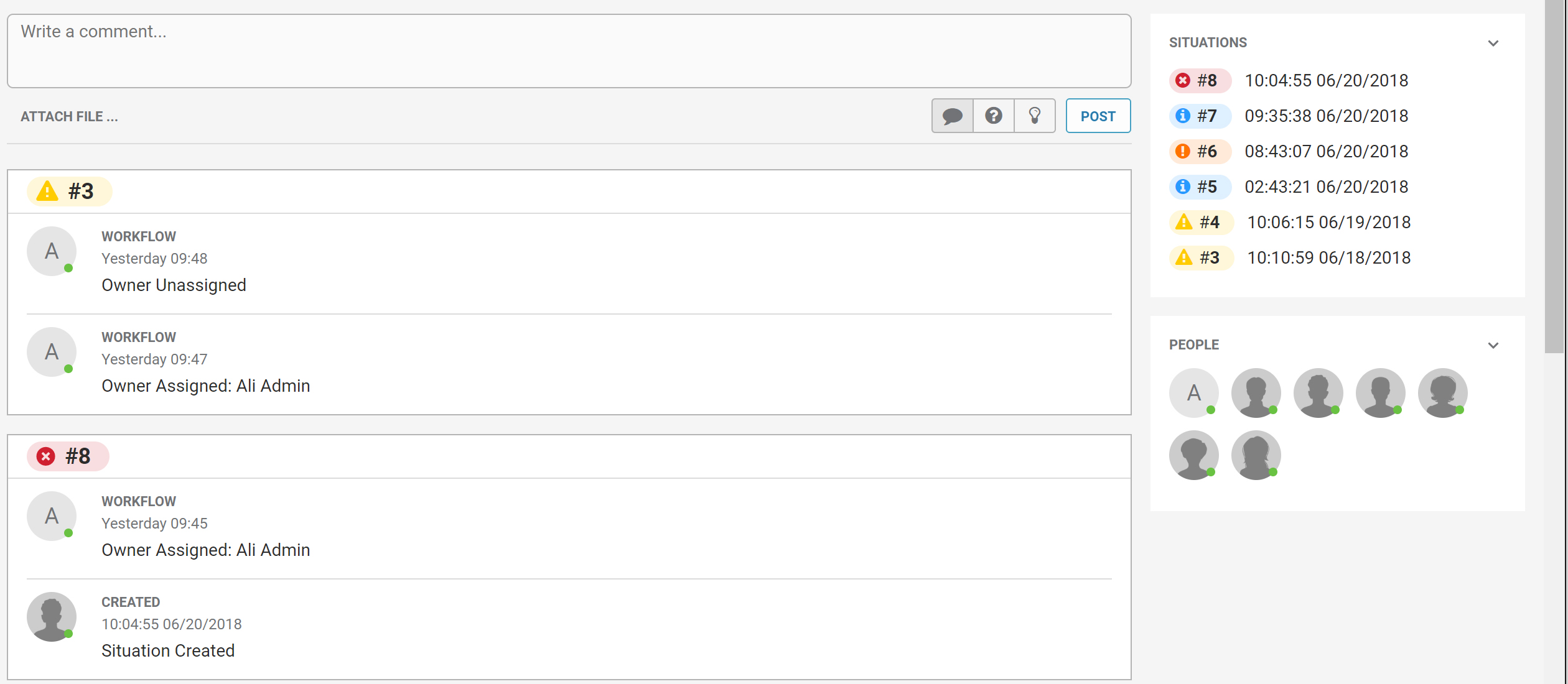Click the vertical scrollbar thumb
Screen dimensions: 1568x684
point(1554,177)
